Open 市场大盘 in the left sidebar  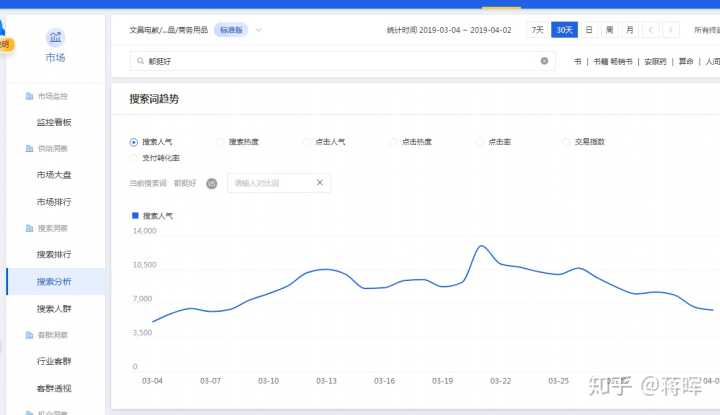coord(54,175)
